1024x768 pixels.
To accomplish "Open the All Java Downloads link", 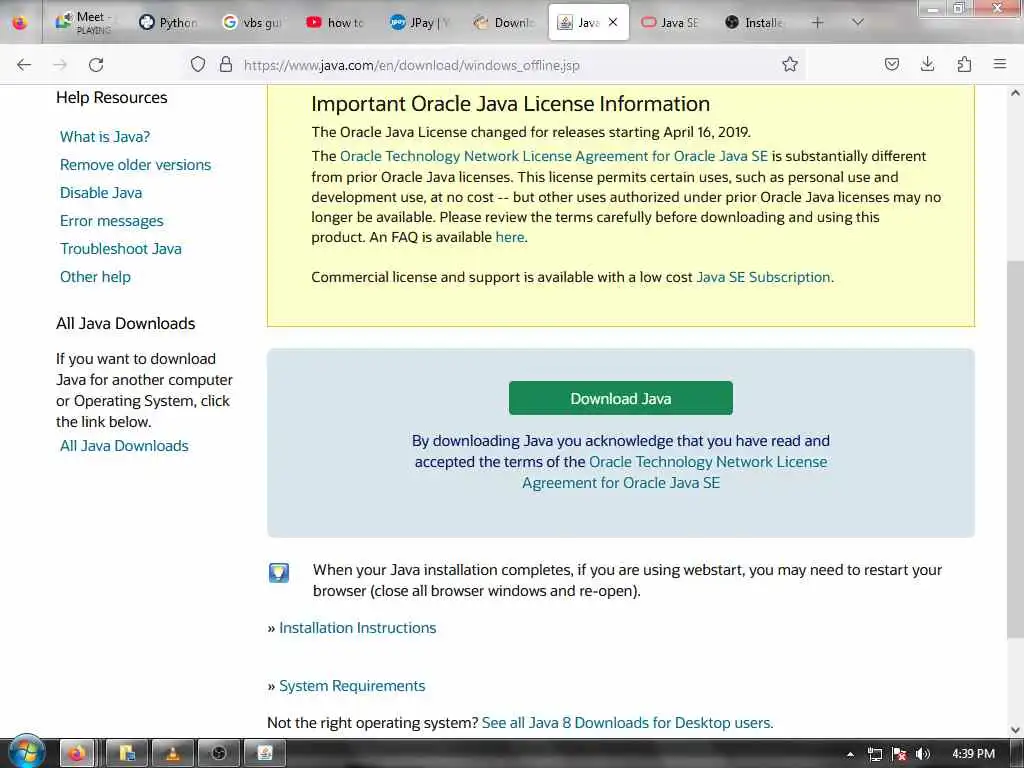I will [124, 445].
